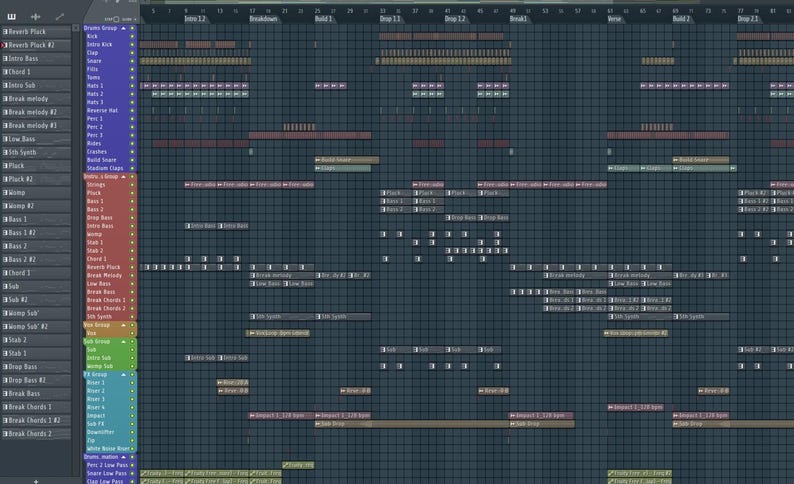794x484 pixels.
Task: Jump to Breakdown timeline marker
Action: (263, 19)
